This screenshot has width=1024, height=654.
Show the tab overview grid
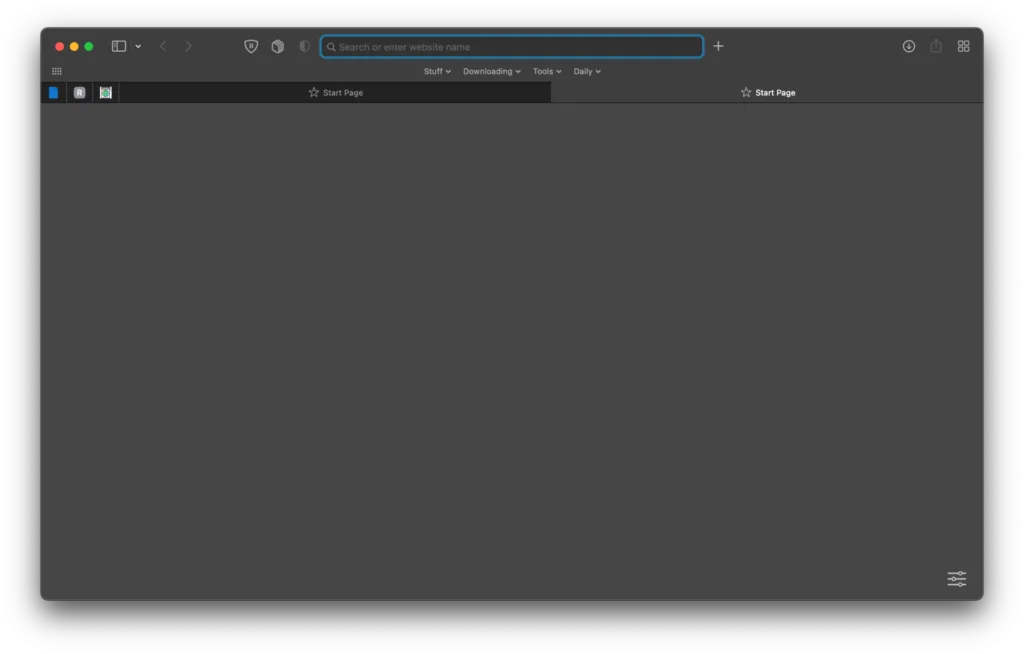963,46
